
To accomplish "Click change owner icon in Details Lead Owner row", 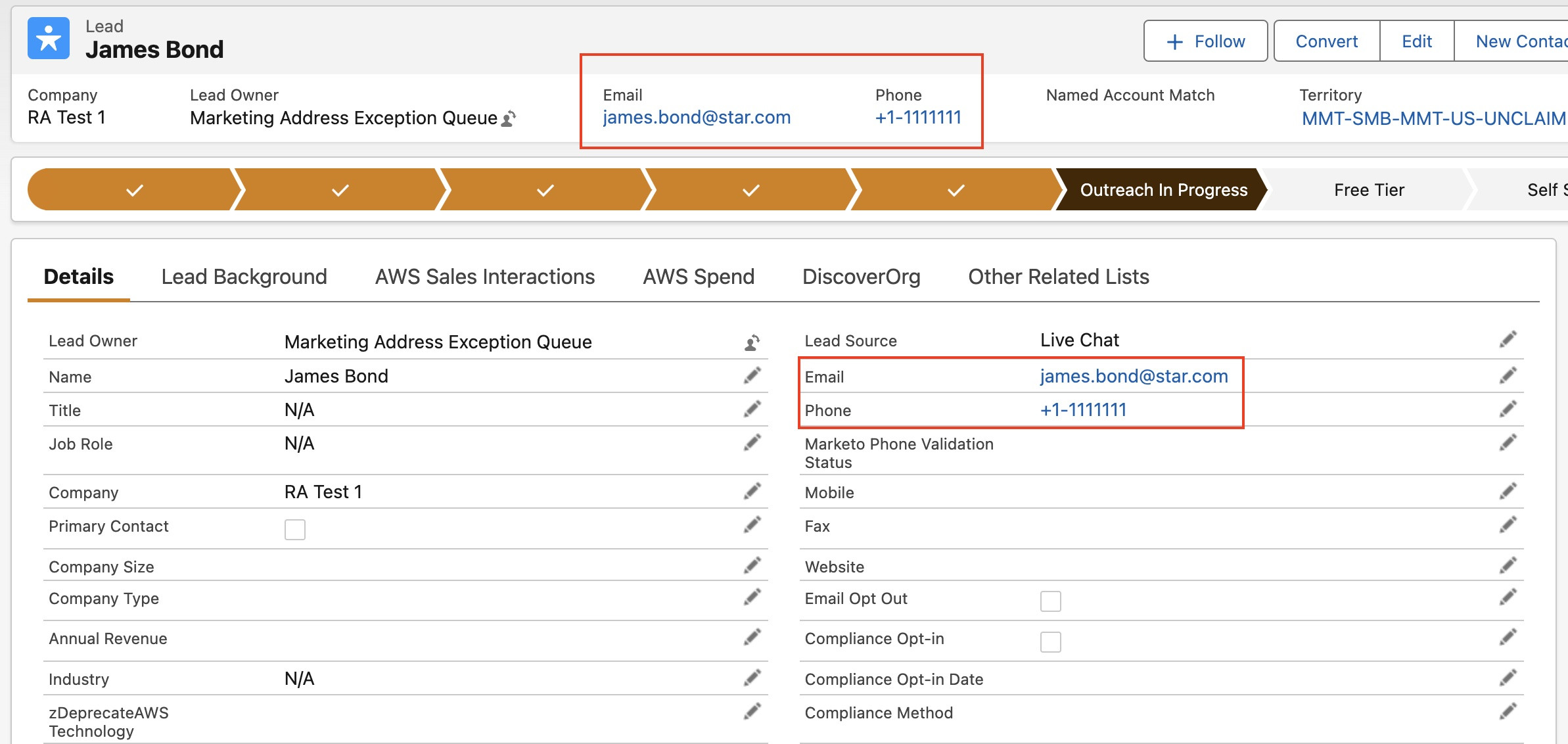I will [x=752, y=342].
